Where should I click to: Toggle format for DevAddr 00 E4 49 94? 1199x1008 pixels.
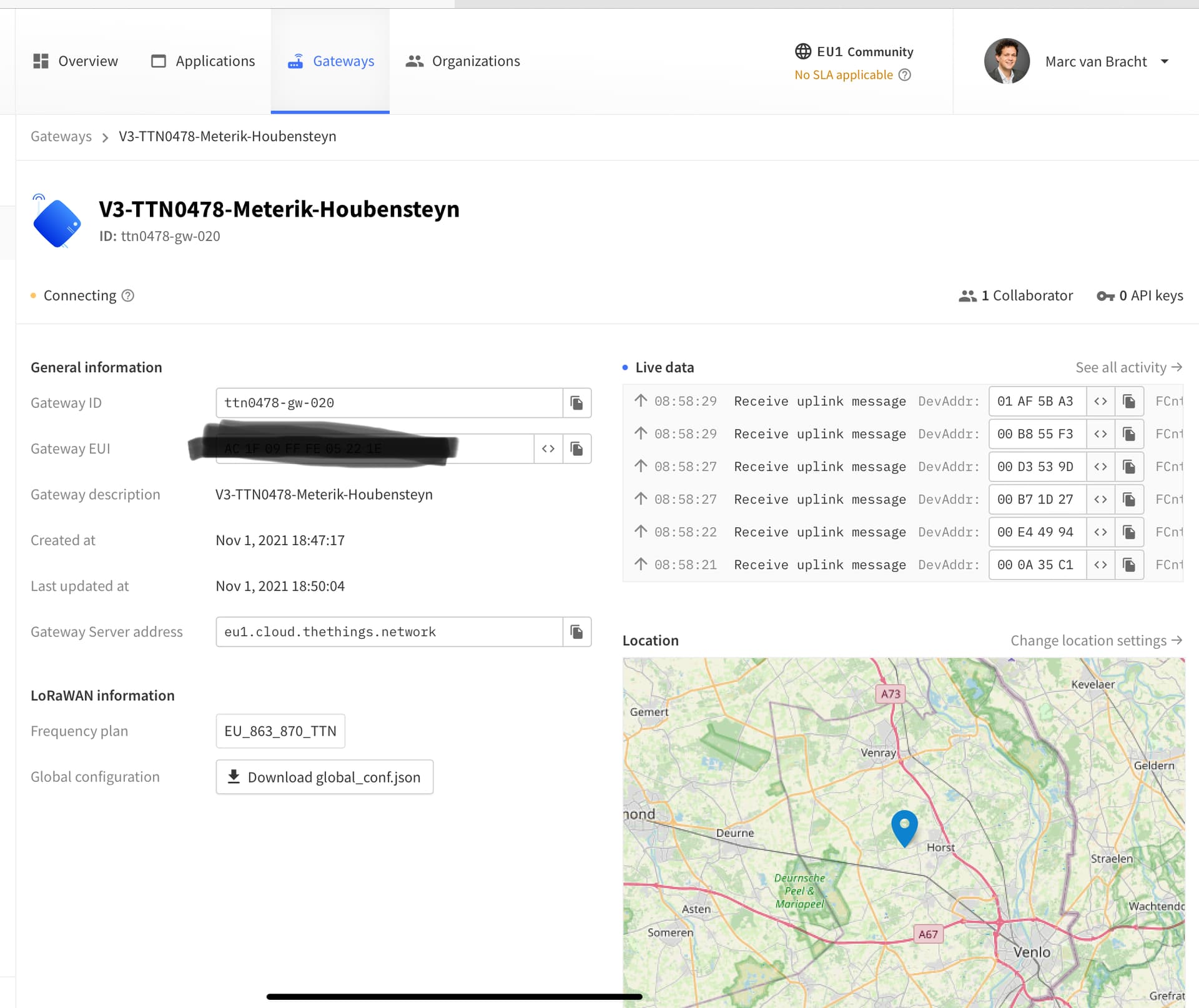(1101, 532)
